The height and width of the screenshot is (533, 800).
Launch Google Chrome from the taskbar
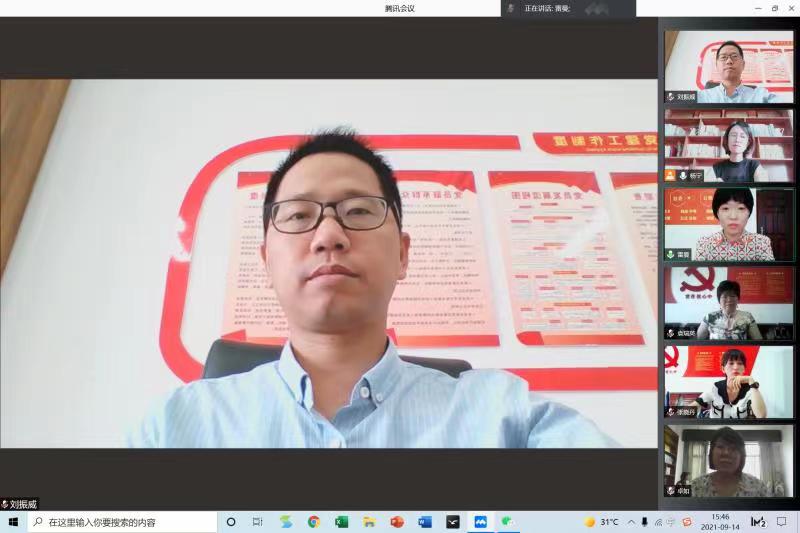314,522
